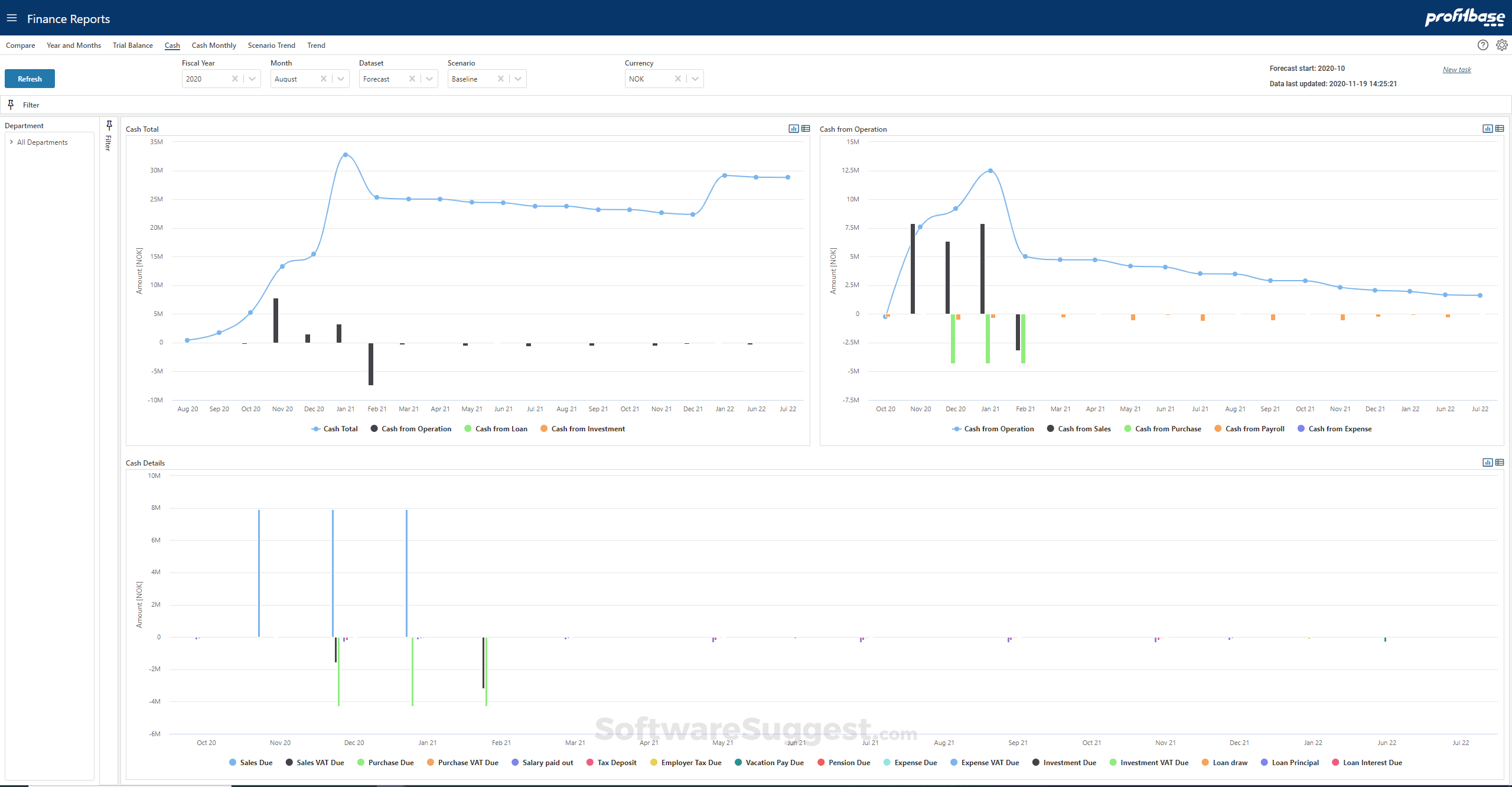Open the Scenario dropdown
The height and width of the screenshot is (787, 1512).
[x=519, y=79]
